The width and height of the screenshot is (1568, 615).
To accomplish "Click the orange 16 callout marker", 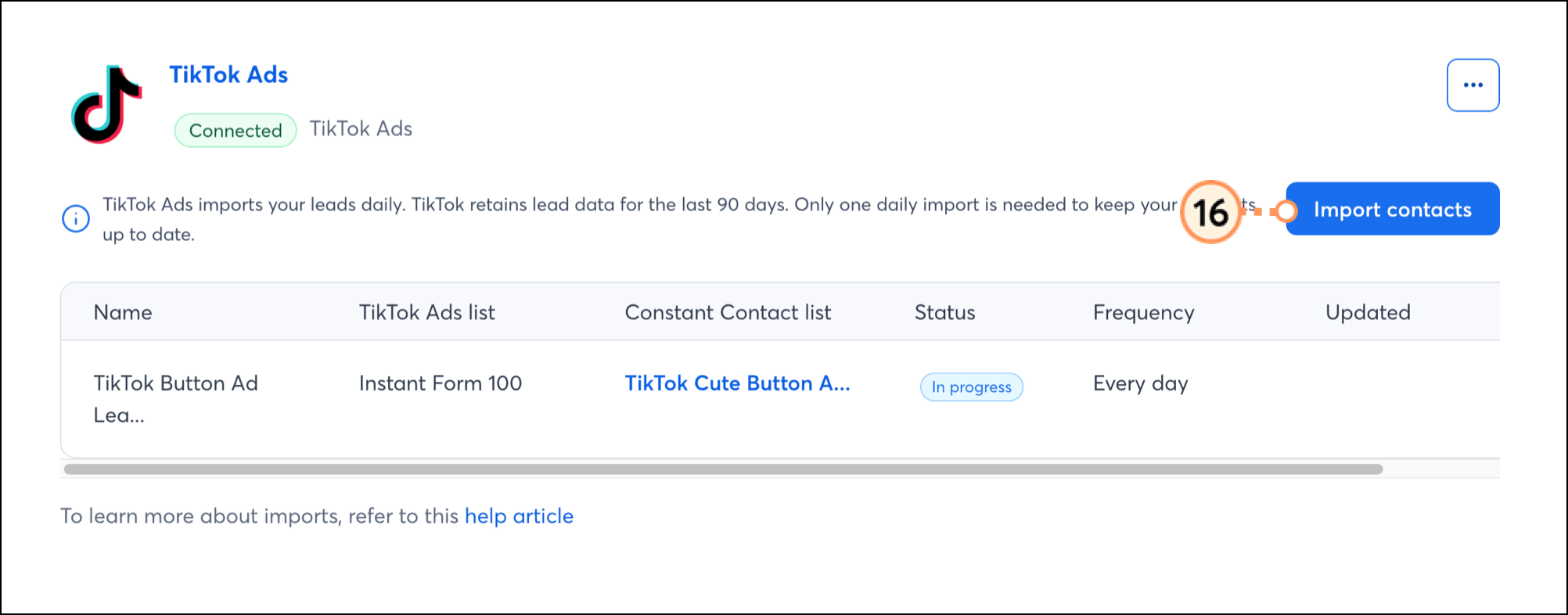I will coord(1211,211).
